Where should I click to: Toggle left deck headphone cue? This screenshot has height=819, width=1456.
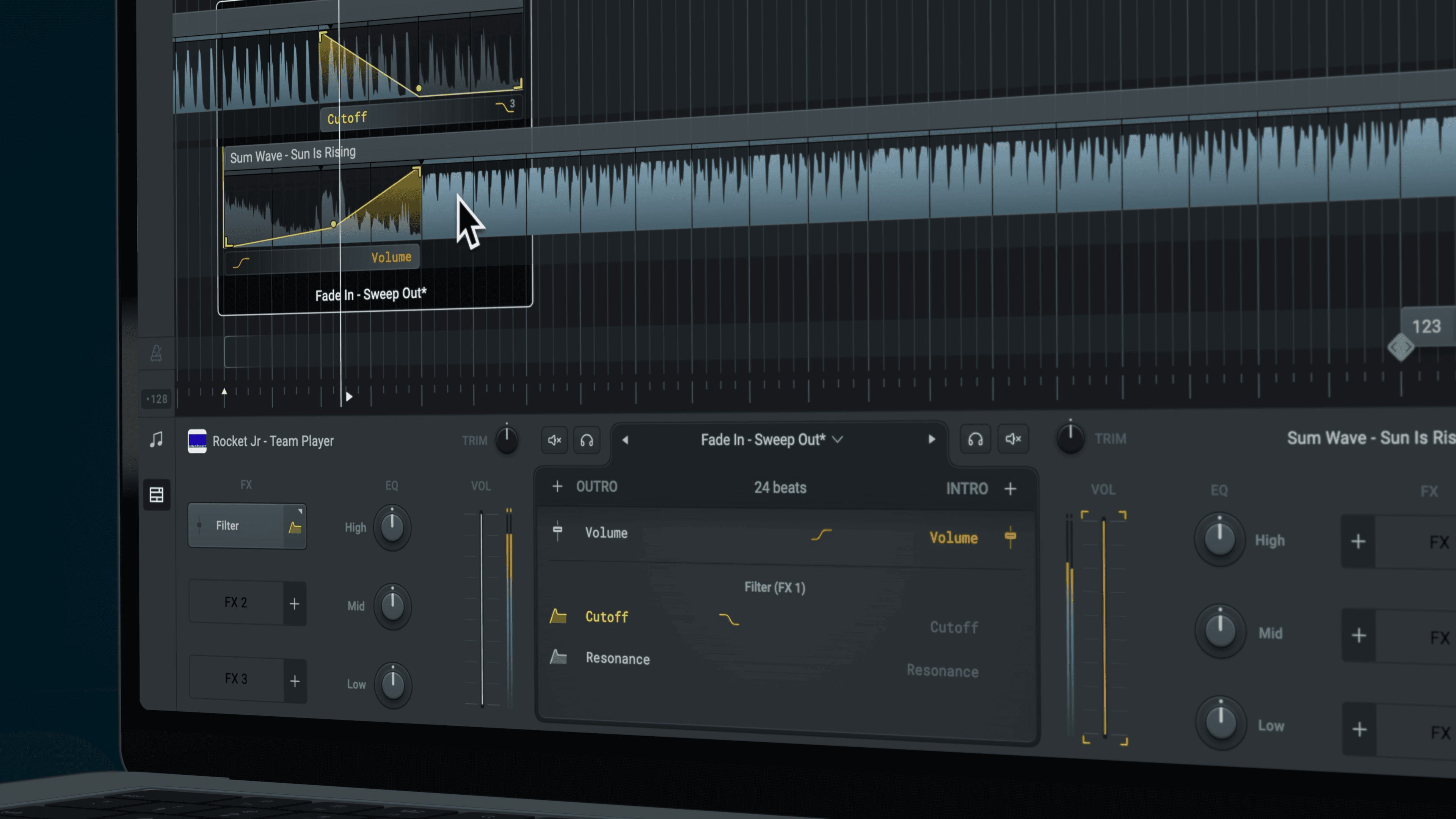[x=587, y=440]
